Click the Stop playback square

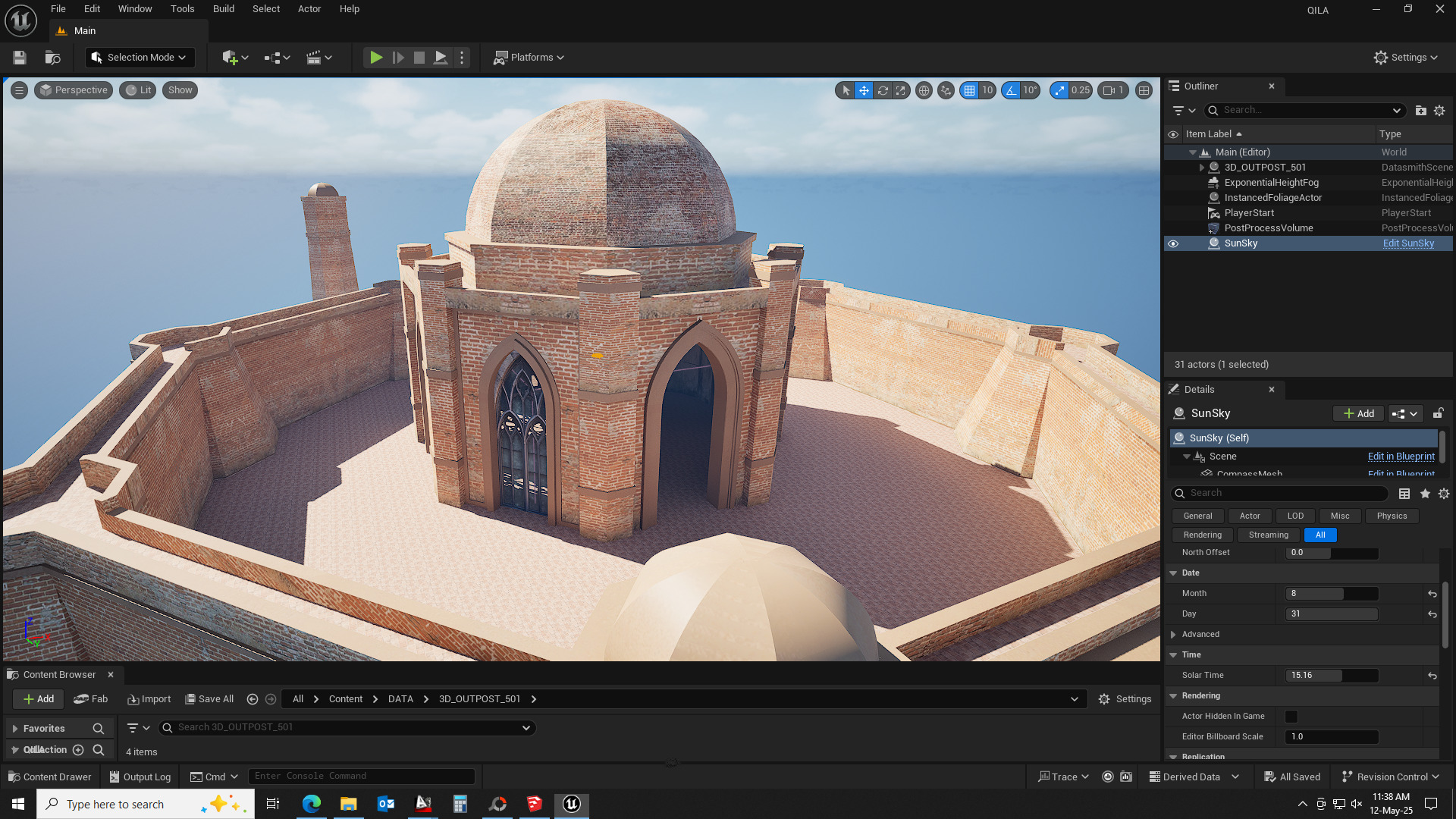click(x=419, y=58)
